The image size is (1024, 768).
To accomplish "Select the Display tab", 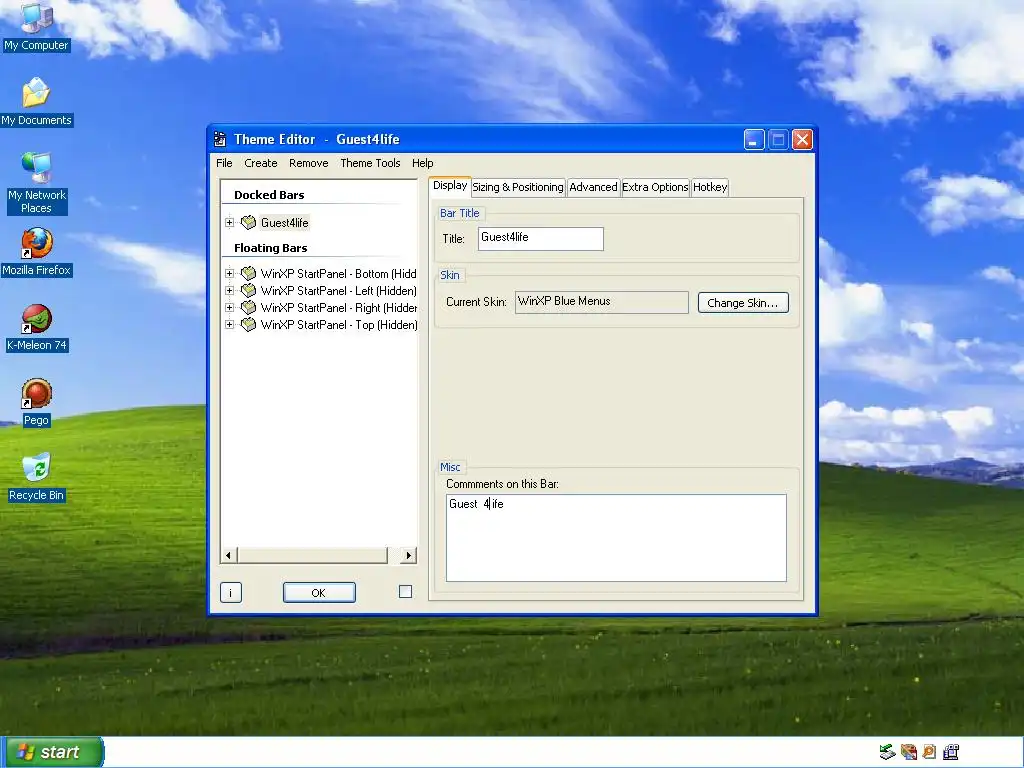I will [450, 186].
